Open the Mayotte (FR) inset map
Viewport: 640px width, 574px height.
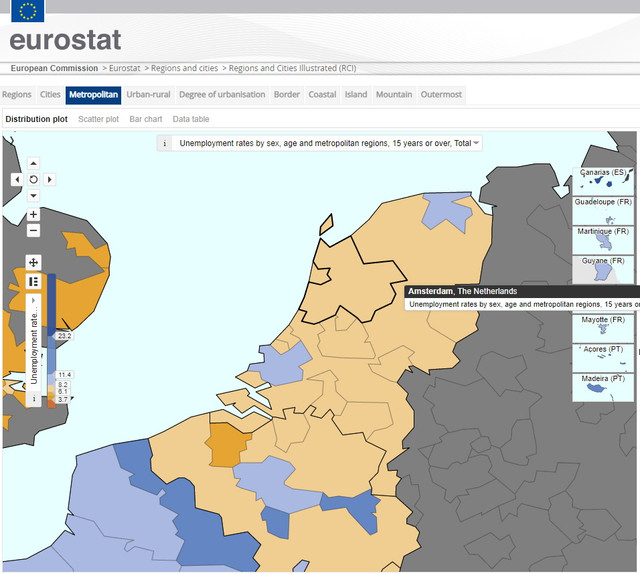(603, 328)
